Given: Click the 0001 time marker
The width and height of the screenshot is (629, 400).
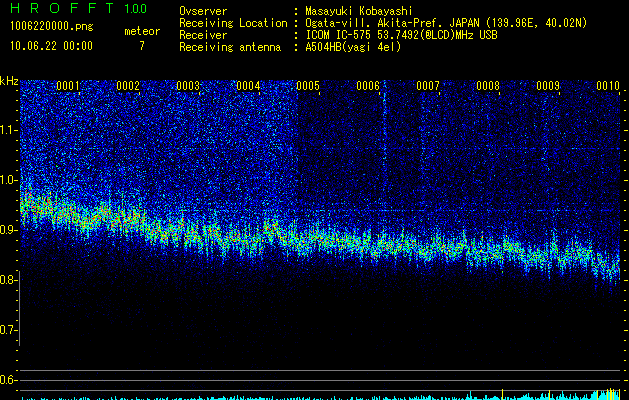Looking at the screenshot, I should pos(68,86).
